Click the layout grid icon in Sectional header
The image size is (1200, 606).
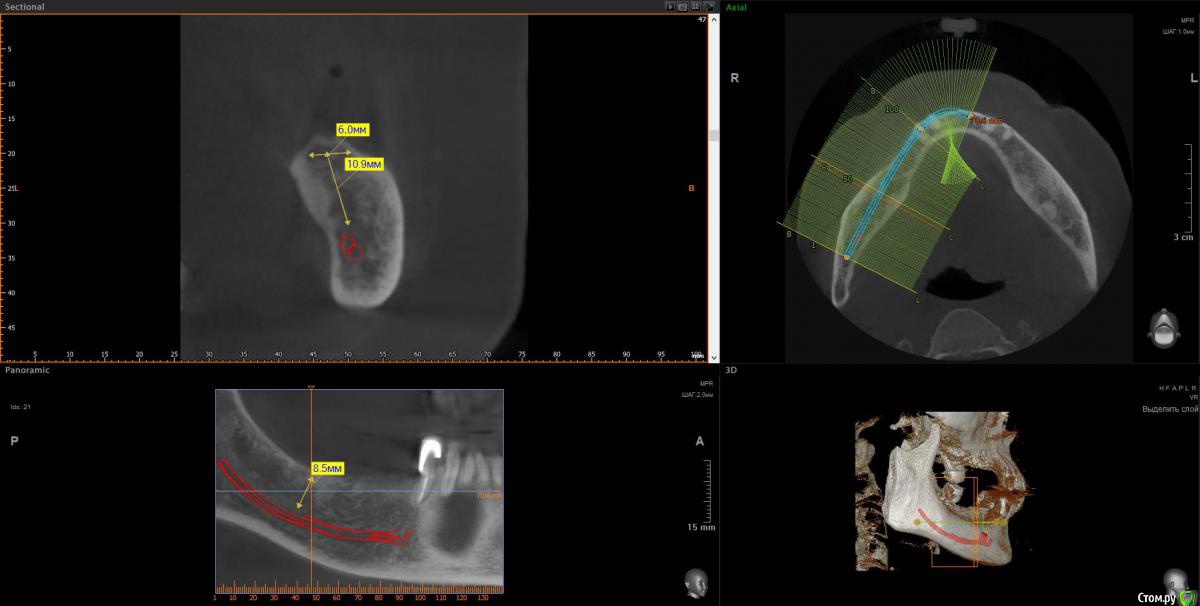click(695, 6)
